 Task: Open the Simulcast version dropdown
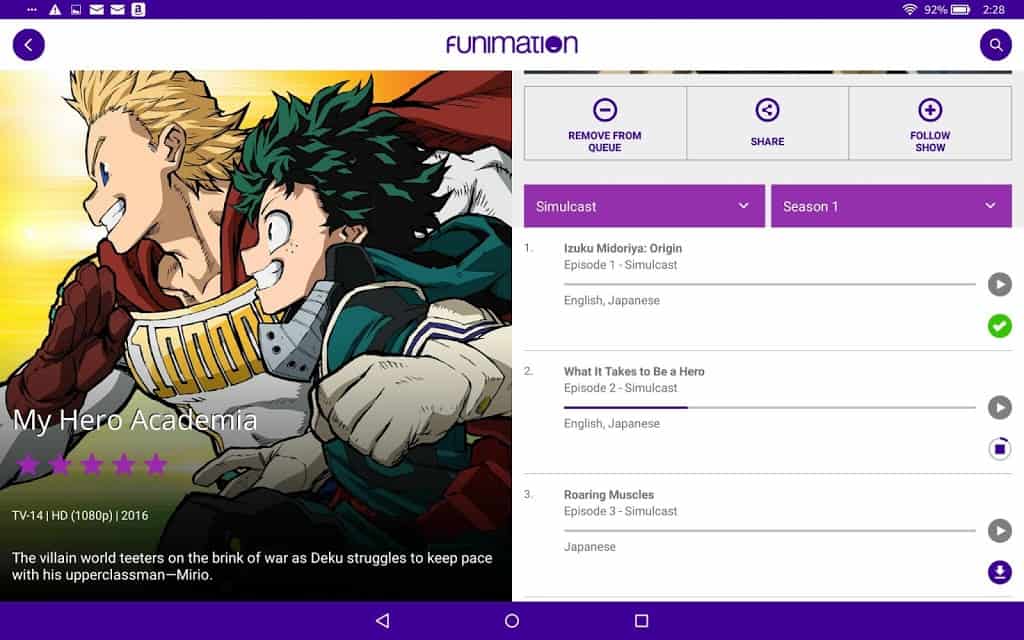tap(644, 206)
